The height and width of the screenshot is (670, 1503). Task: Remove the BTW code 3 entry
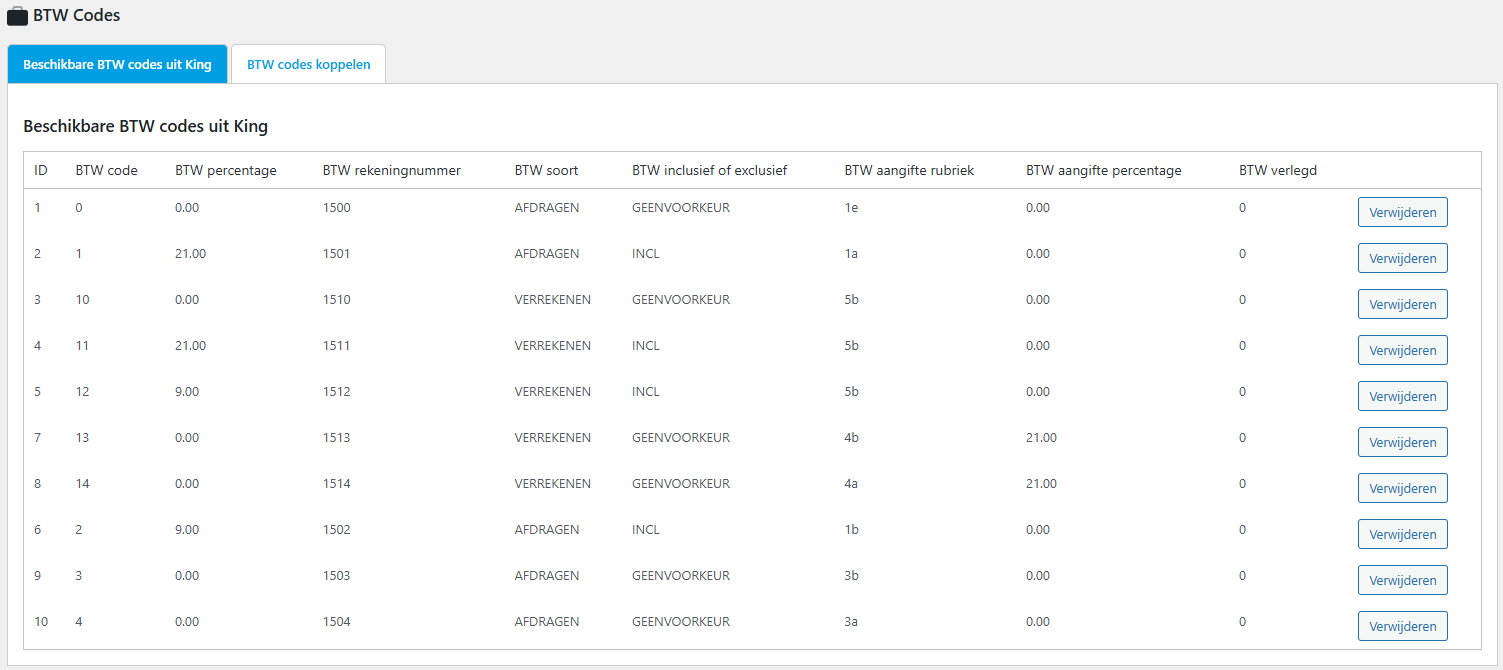[x=1402, y=580]
